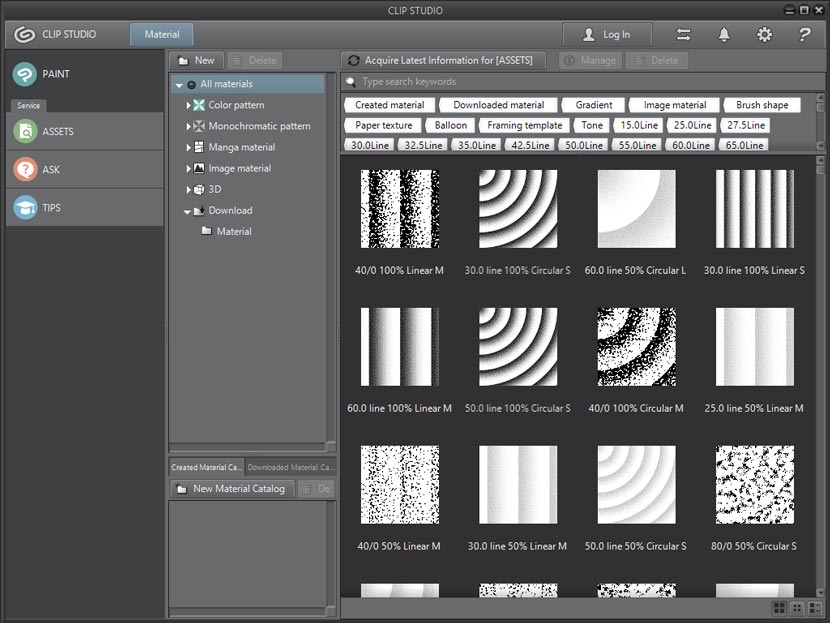Open the Downloaded Material Catalog tab
830x623 pixels.
[x=290, y=467]
